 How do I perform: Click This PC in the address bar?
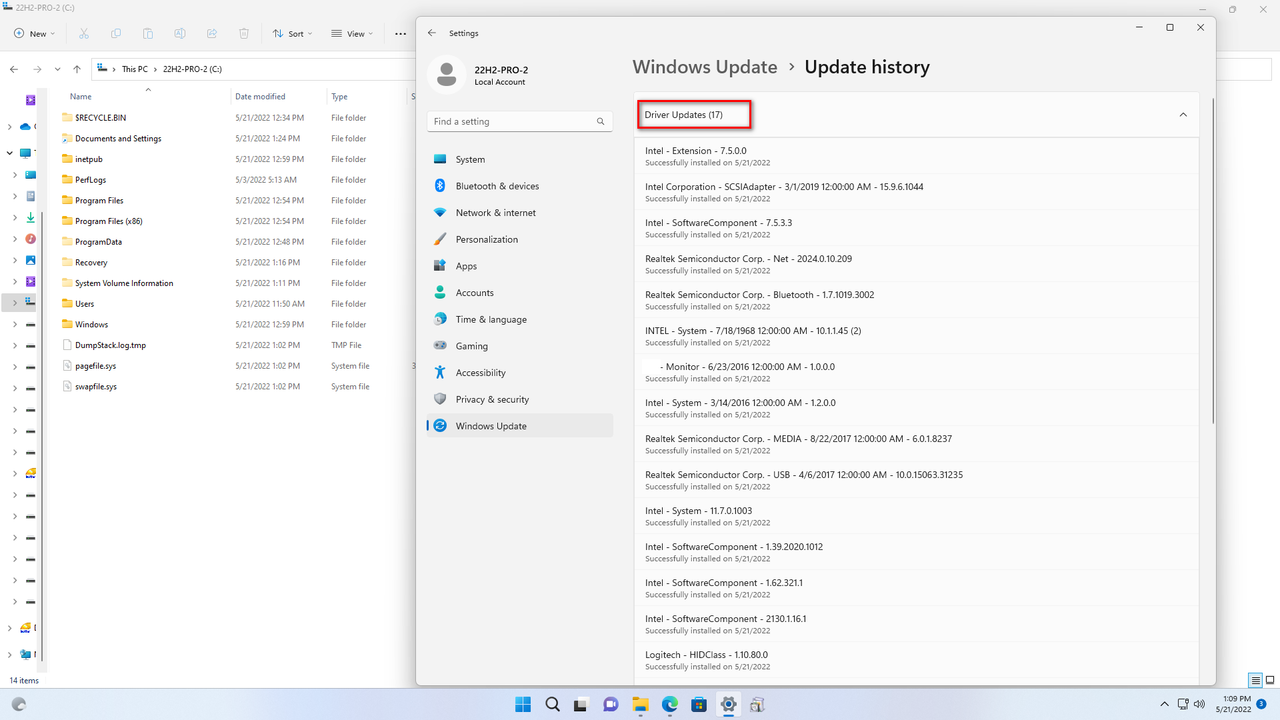pyautogui.click(x=135, y=69)
